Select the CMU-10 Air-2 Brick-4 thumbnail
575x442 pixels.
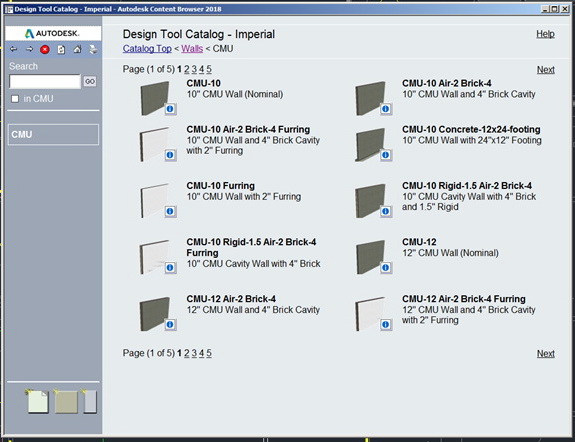click(370, 98)
